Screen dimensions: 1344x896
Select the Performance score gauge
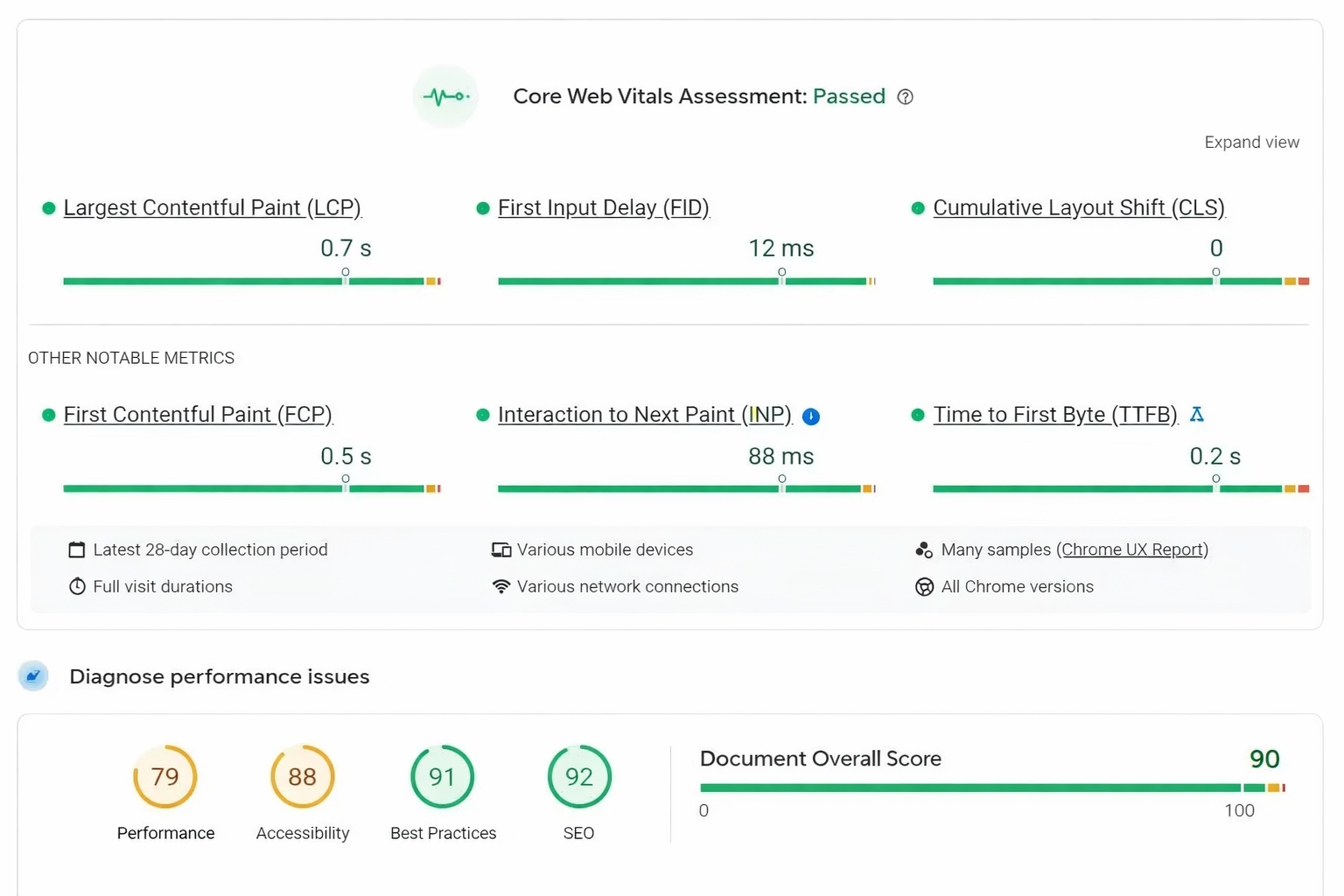[165, 776]
